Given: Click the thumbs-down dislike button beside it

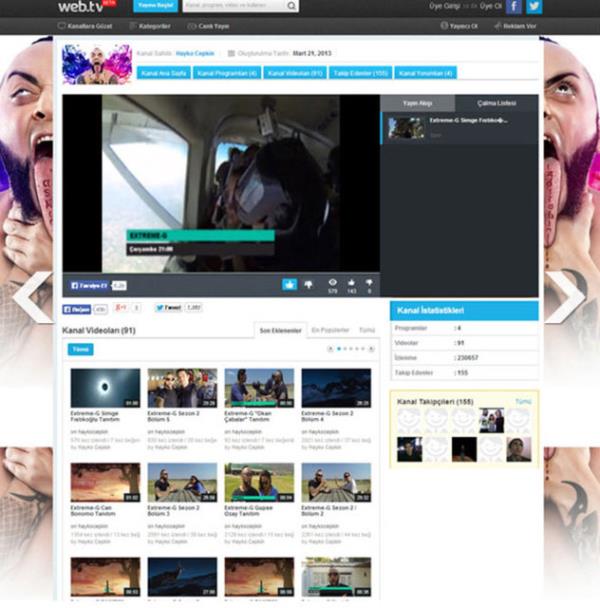Looking at the screenshot, I should [x=309, y=285].
